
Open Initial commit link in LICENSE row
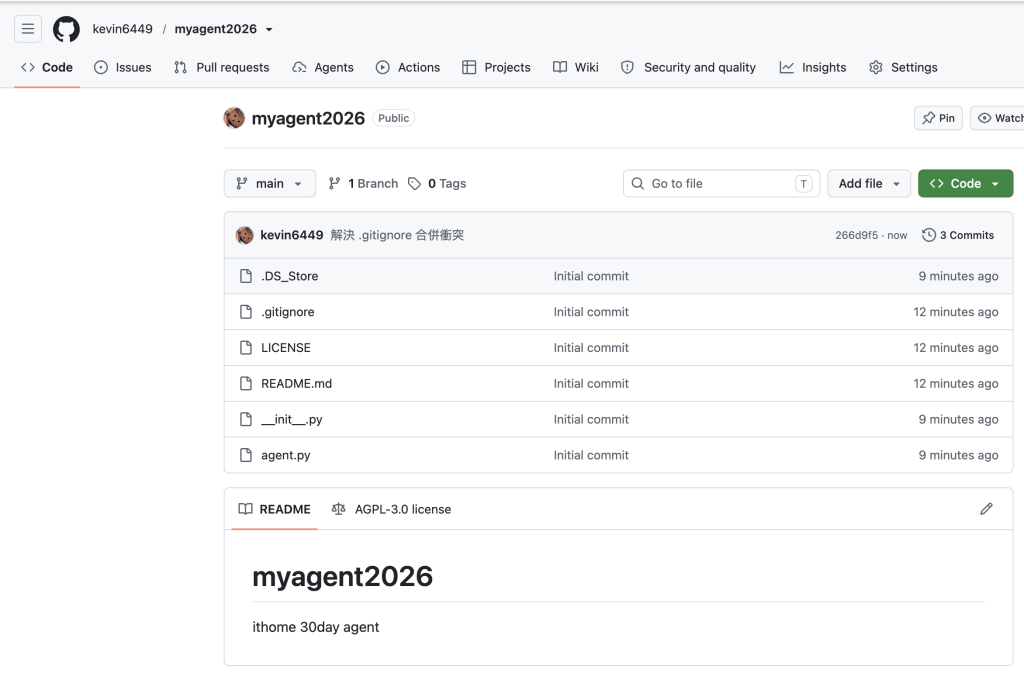pos(591,348)
